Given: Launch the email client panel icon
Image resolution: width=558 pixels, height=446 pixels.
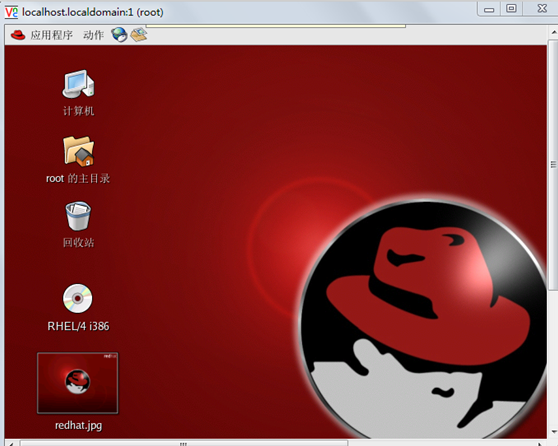Looking at the screenshot, I should click(139, 35).
